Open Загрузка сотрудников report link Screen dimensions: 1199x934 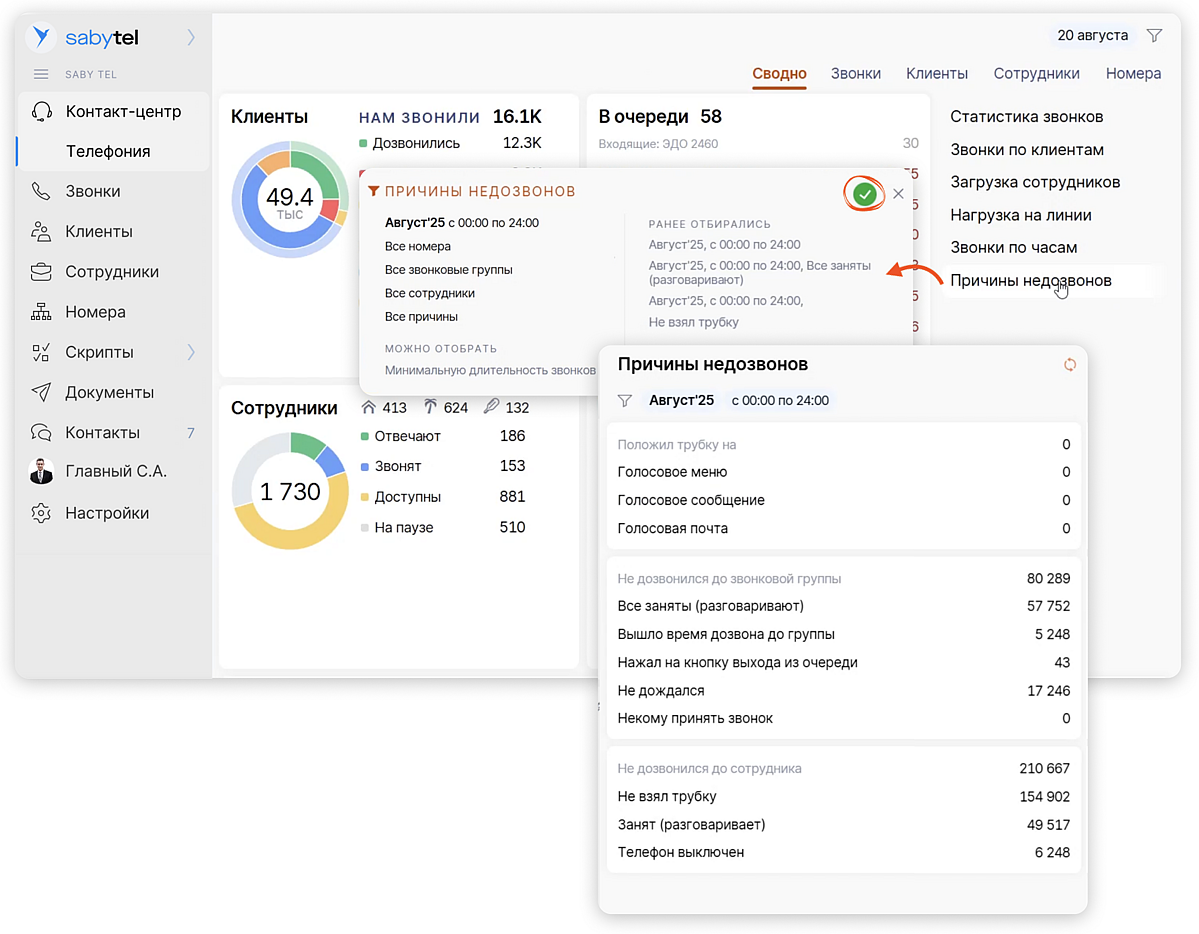1034,182
